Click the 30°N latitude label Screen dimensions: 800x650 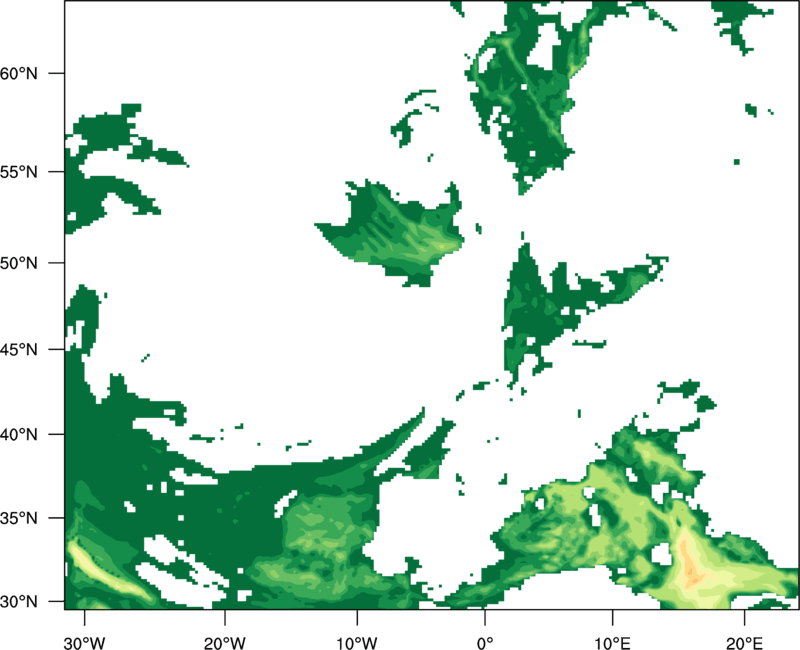19,602
